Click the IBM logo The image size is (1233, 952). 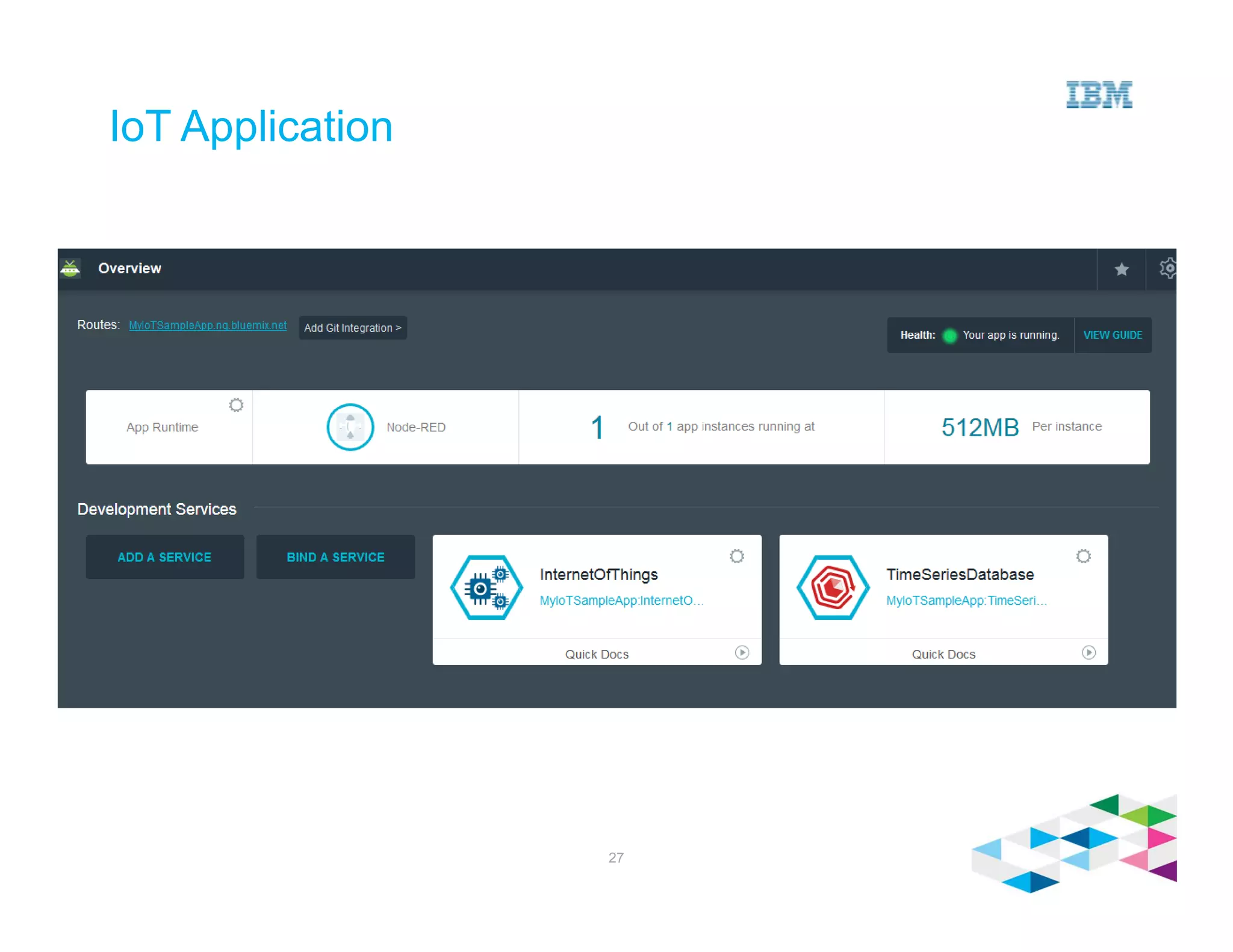(1099, 94)
